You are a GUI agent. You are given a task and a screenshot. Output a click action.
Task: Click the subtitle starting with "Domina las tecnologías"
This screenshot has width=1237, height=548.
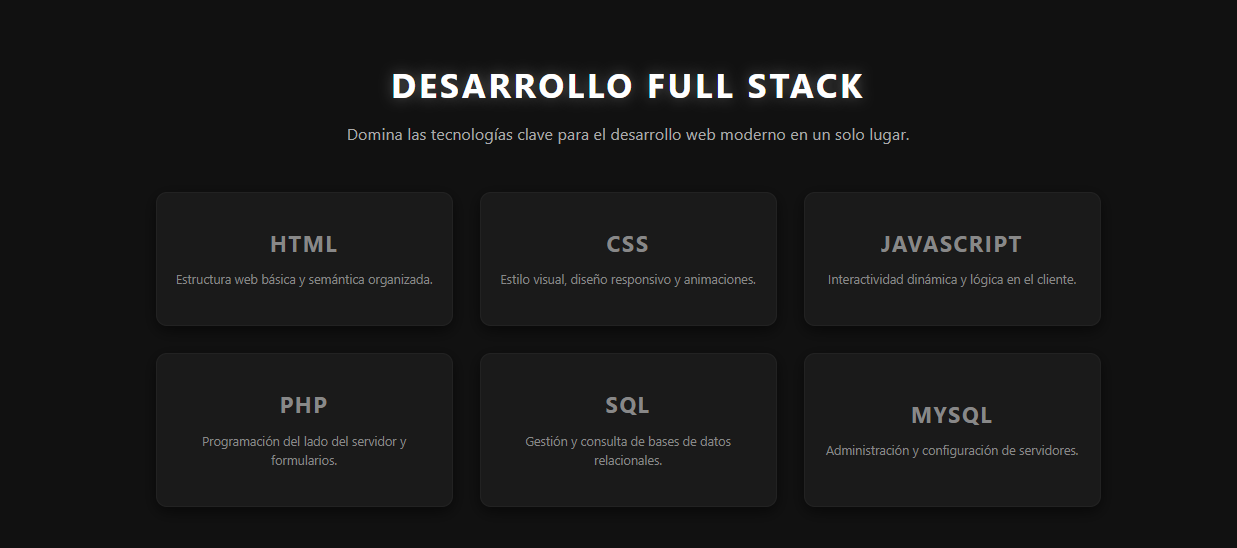(627, 135)
